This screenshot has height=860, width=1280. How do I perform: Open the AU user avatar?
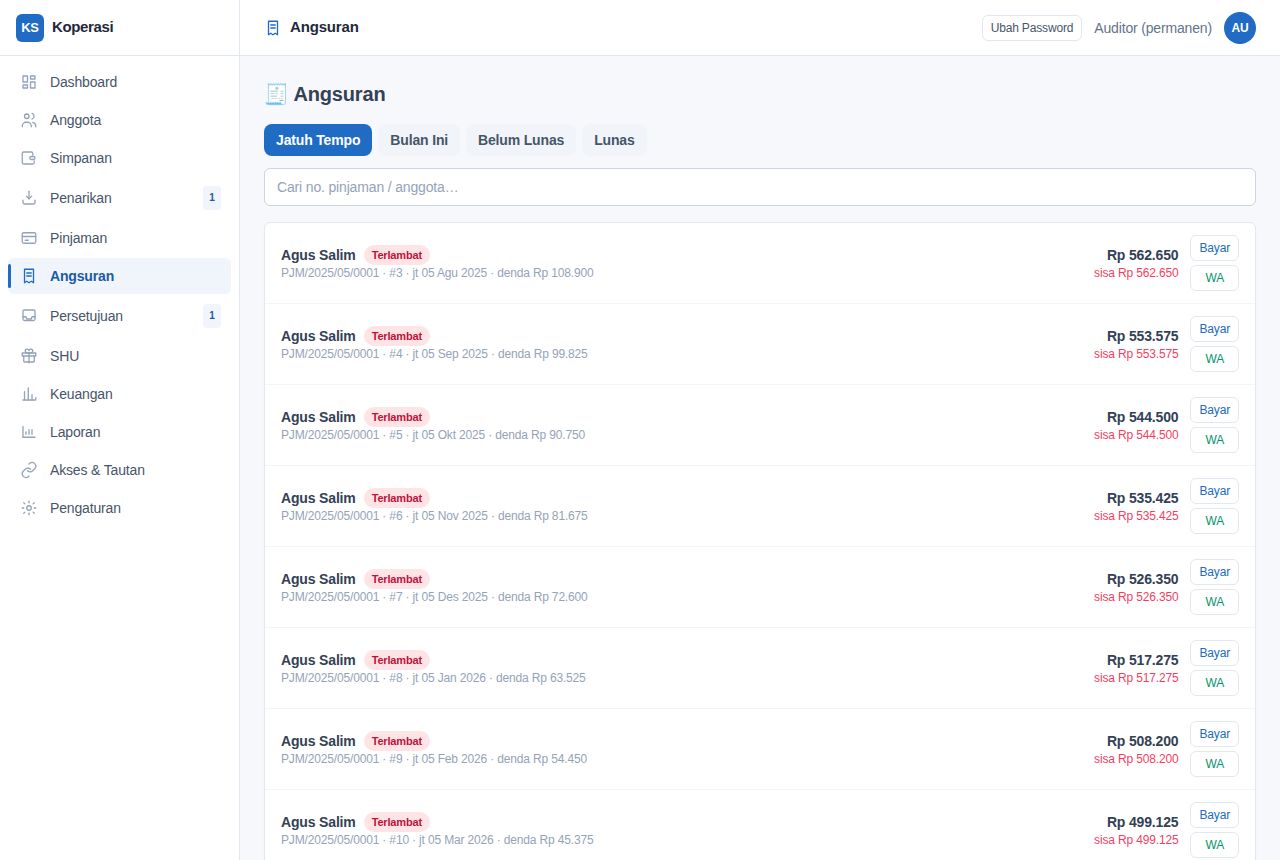pyautogui.click(x=1240, y=28)
